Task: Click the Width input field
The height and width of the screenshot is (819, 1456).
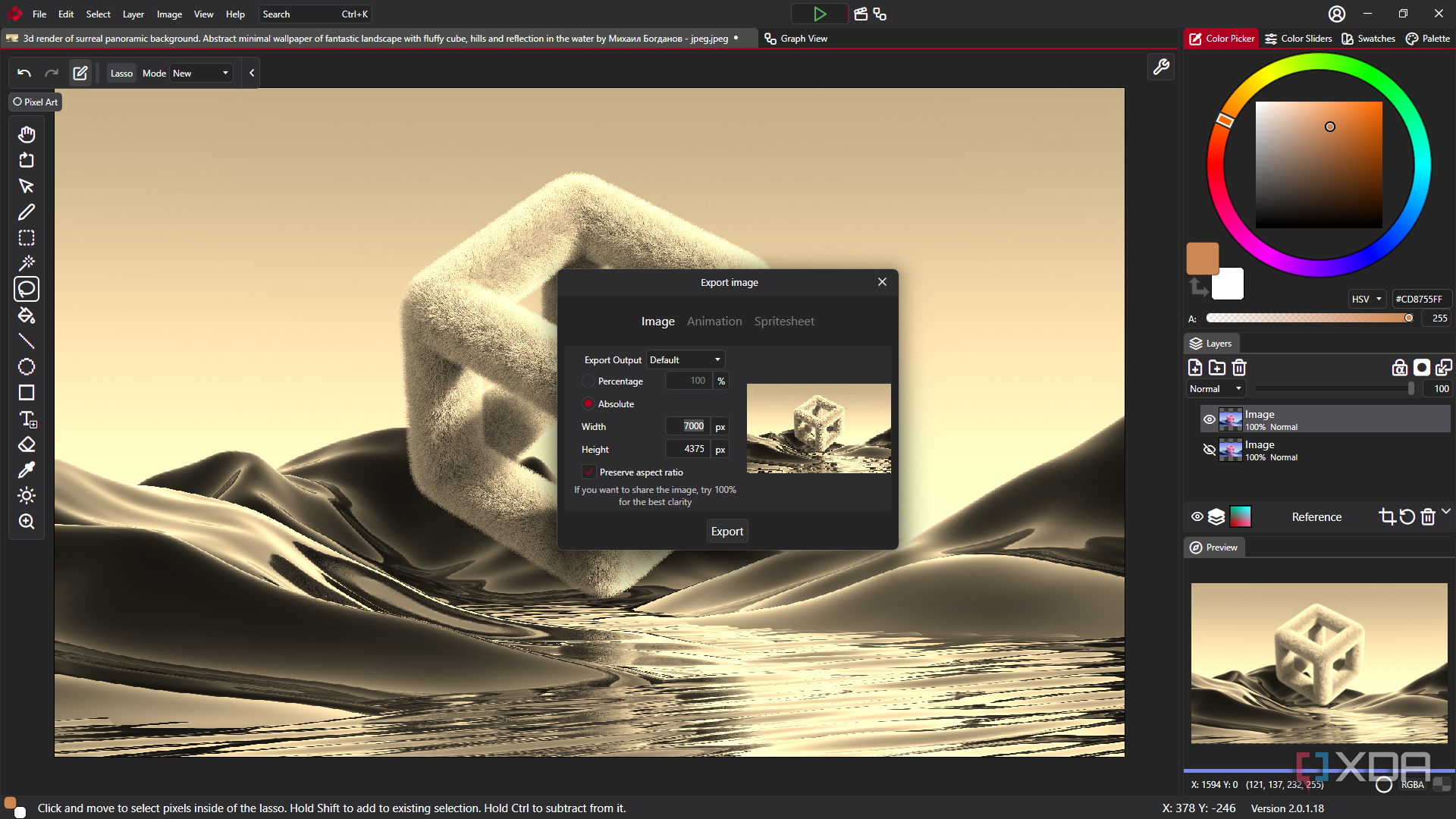Action: pos(688,426)
